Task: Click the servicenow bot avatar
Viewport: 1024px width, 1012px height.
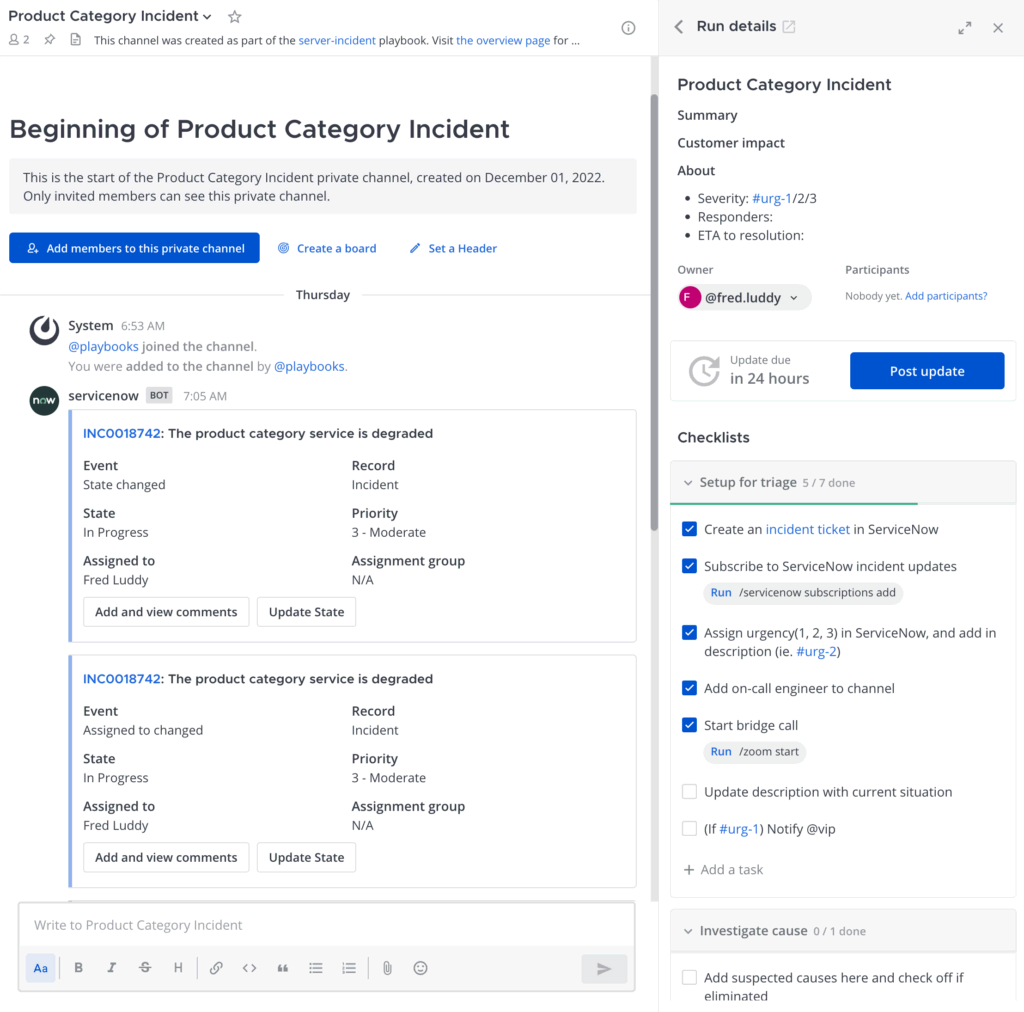Action: click(x=44, y=400)
